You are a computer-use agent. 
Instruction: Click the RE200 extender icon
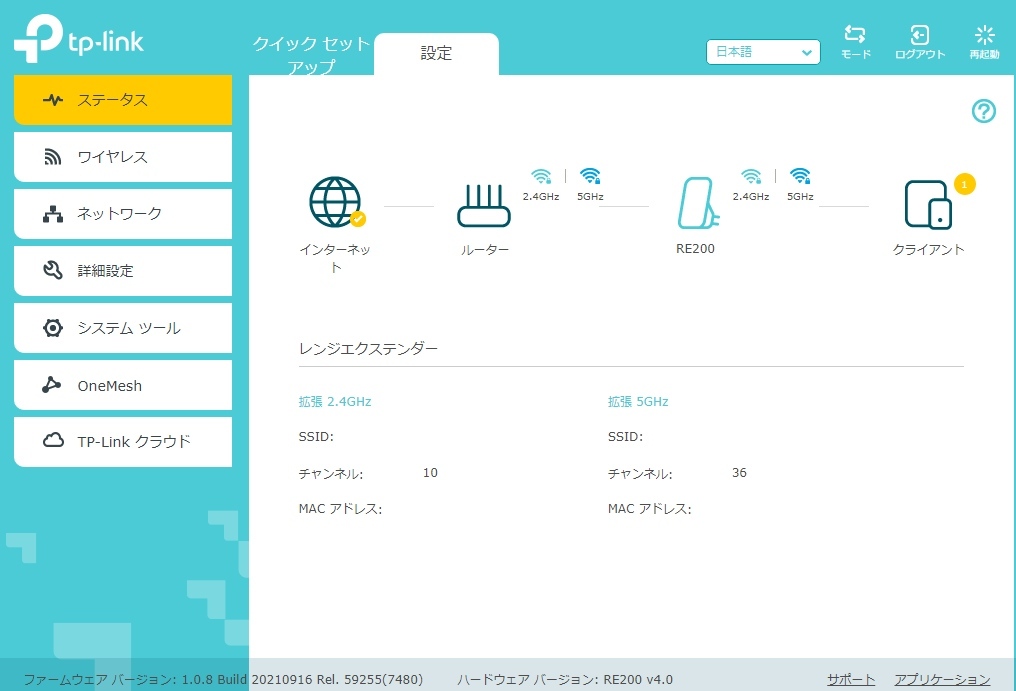click(x=695, y=203)
